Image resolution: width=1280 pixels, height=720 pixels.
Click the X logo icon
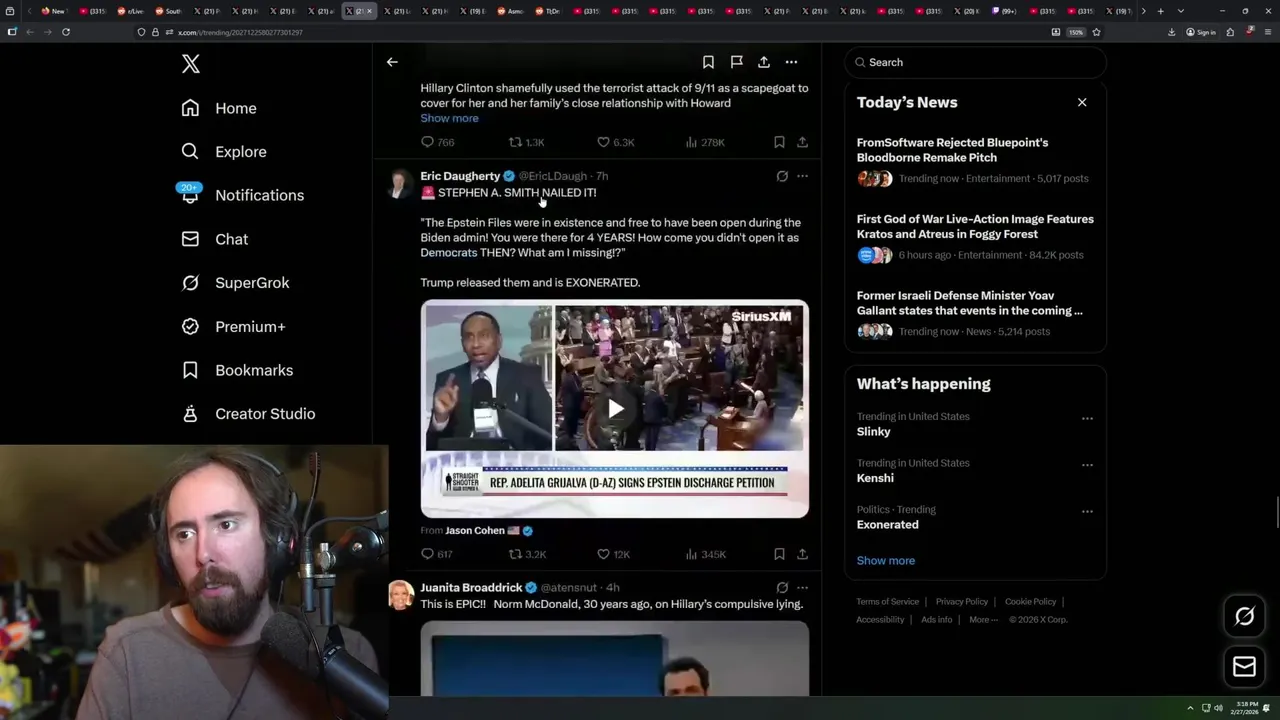tap(191, 64)
